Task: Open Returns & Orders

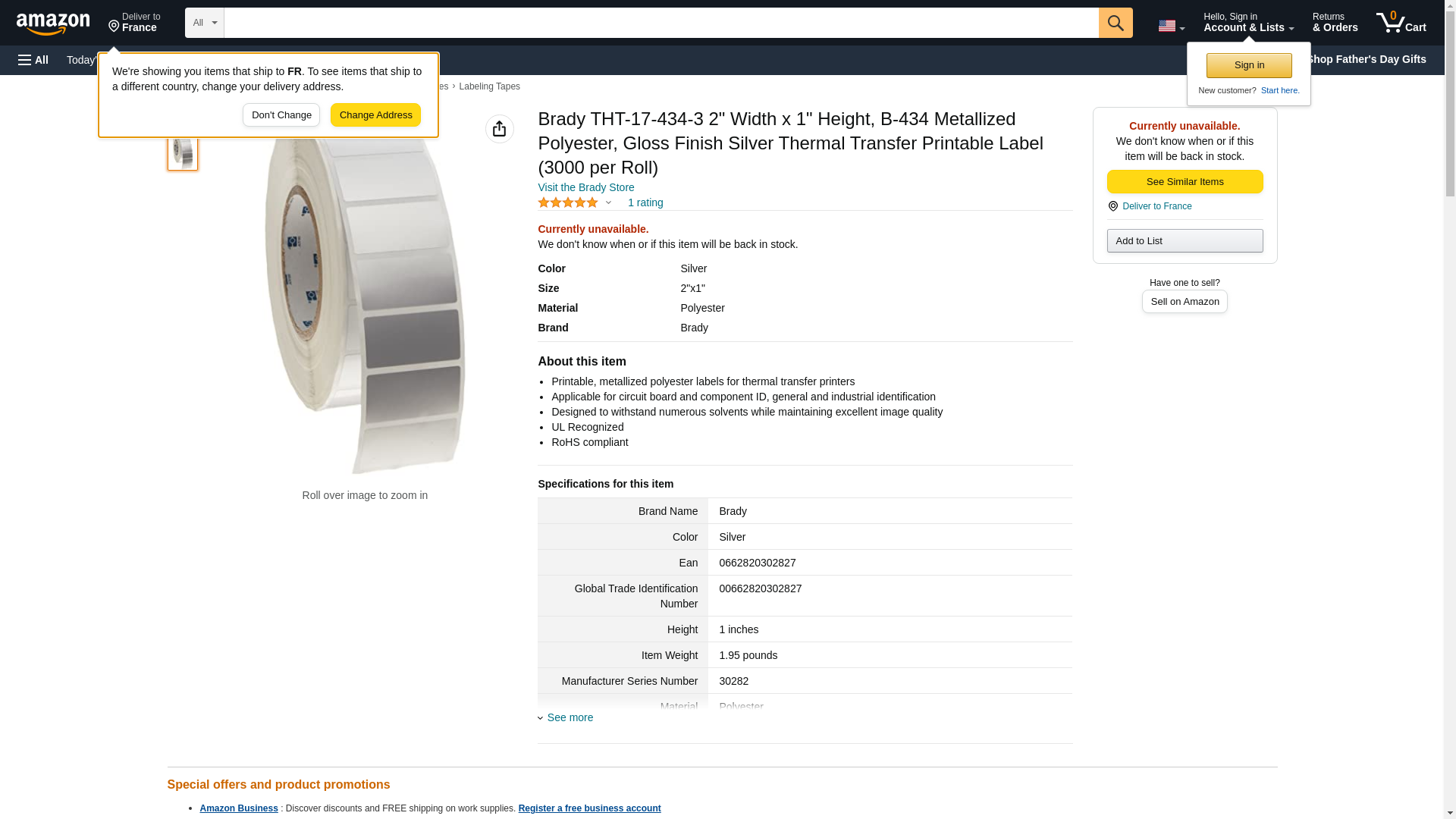Action: pyautogui.click(x=1335, y=23)
